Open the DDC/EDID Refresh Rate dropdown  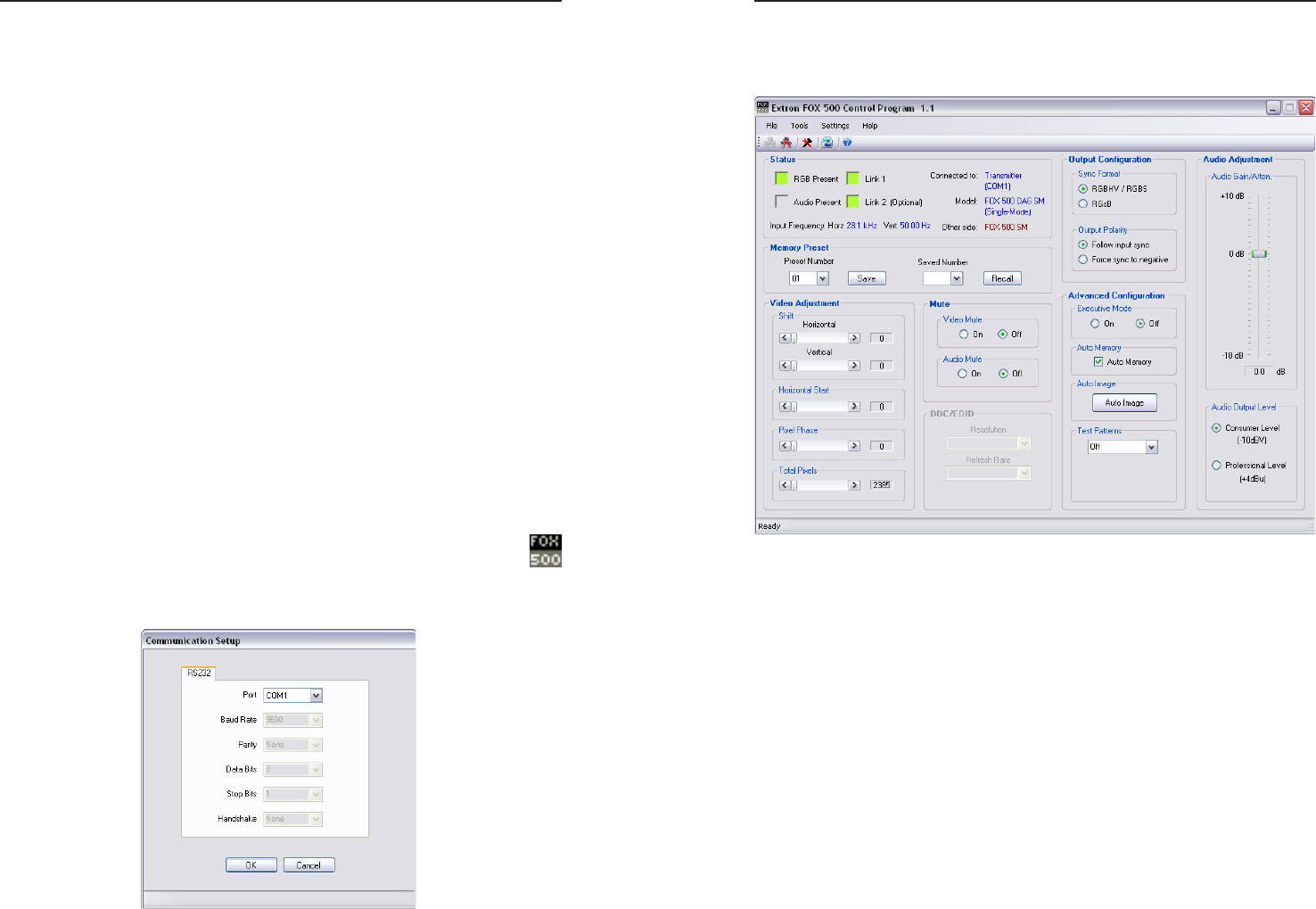pos(1024,474)
